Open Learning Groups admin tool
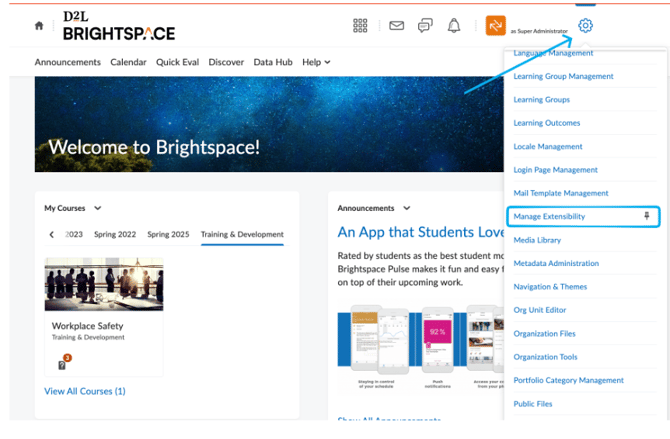This screenshot has width=670, height=439. click(x=541, y=100)
